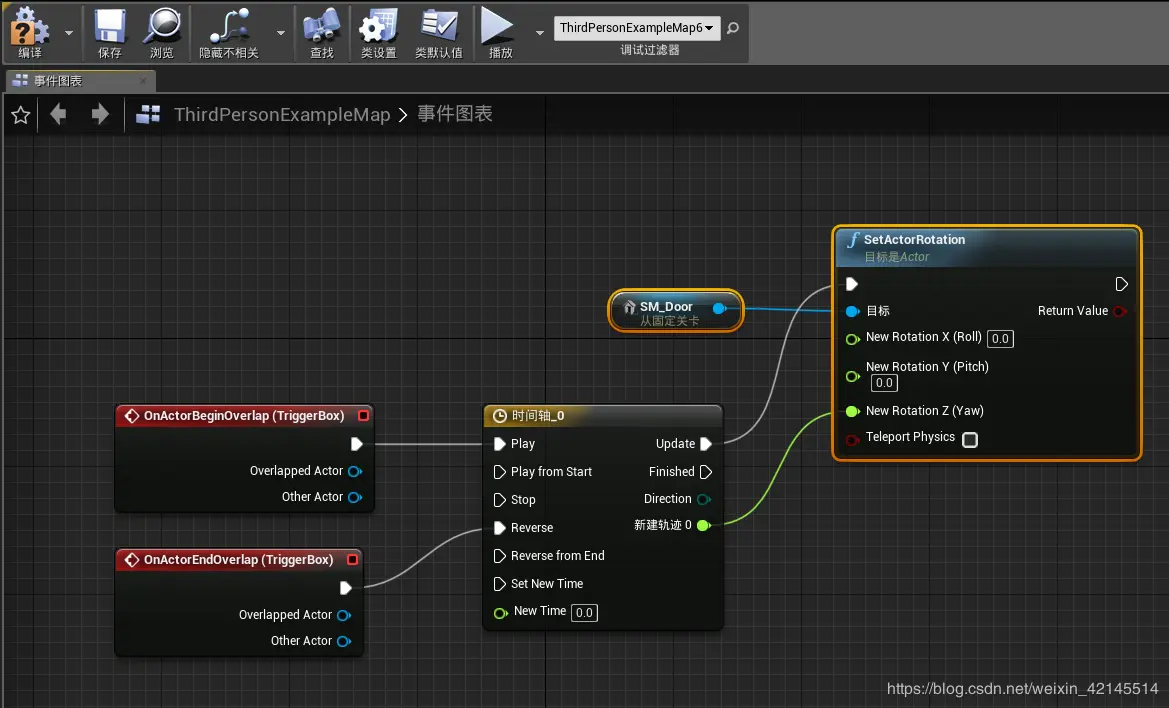Navigate back with the left arrow button
The height and width of the screenshot is (708, 1169).
click(57, 114)
